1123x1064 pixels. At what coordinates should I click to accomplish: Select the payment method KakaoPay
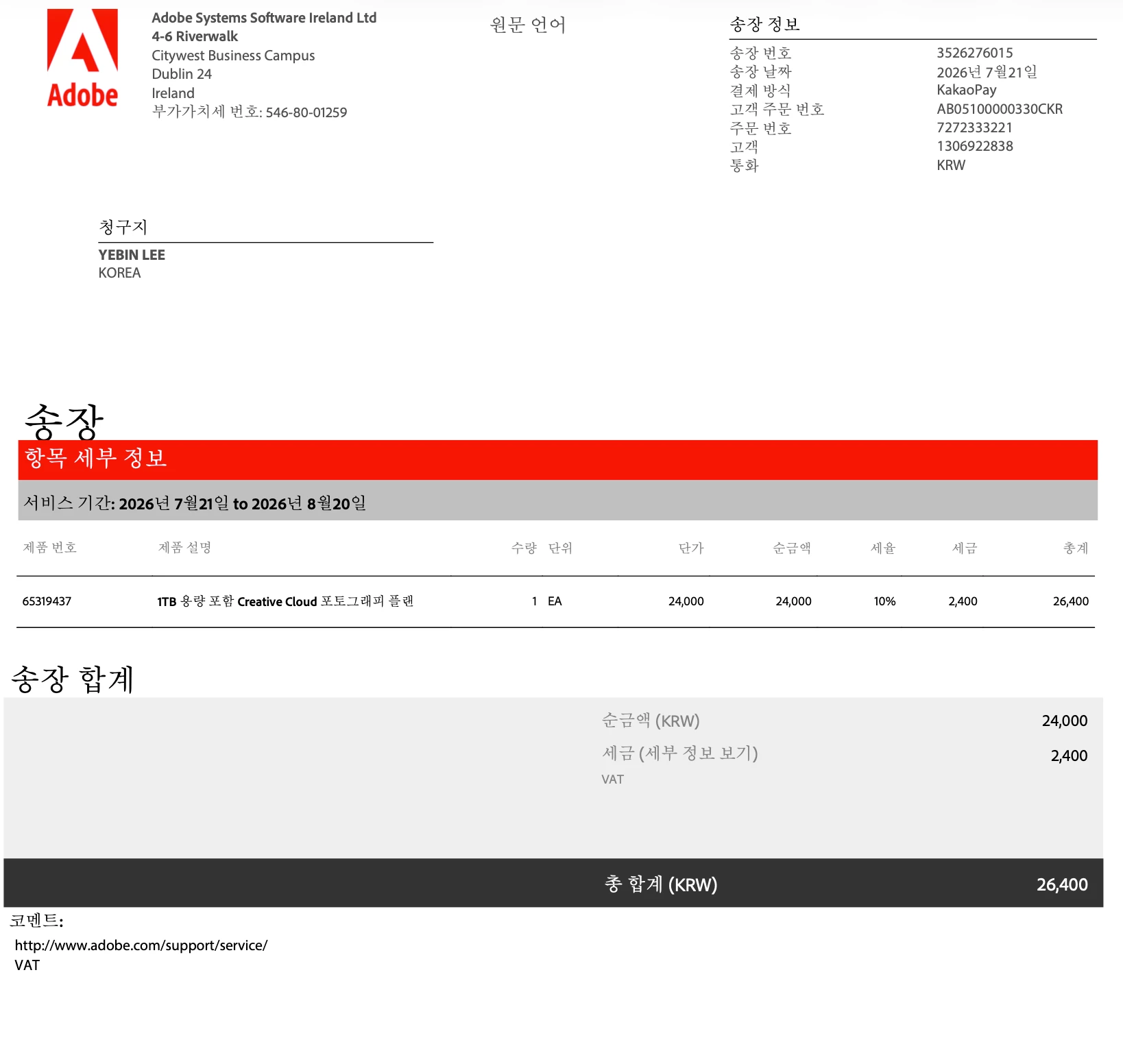967,90
